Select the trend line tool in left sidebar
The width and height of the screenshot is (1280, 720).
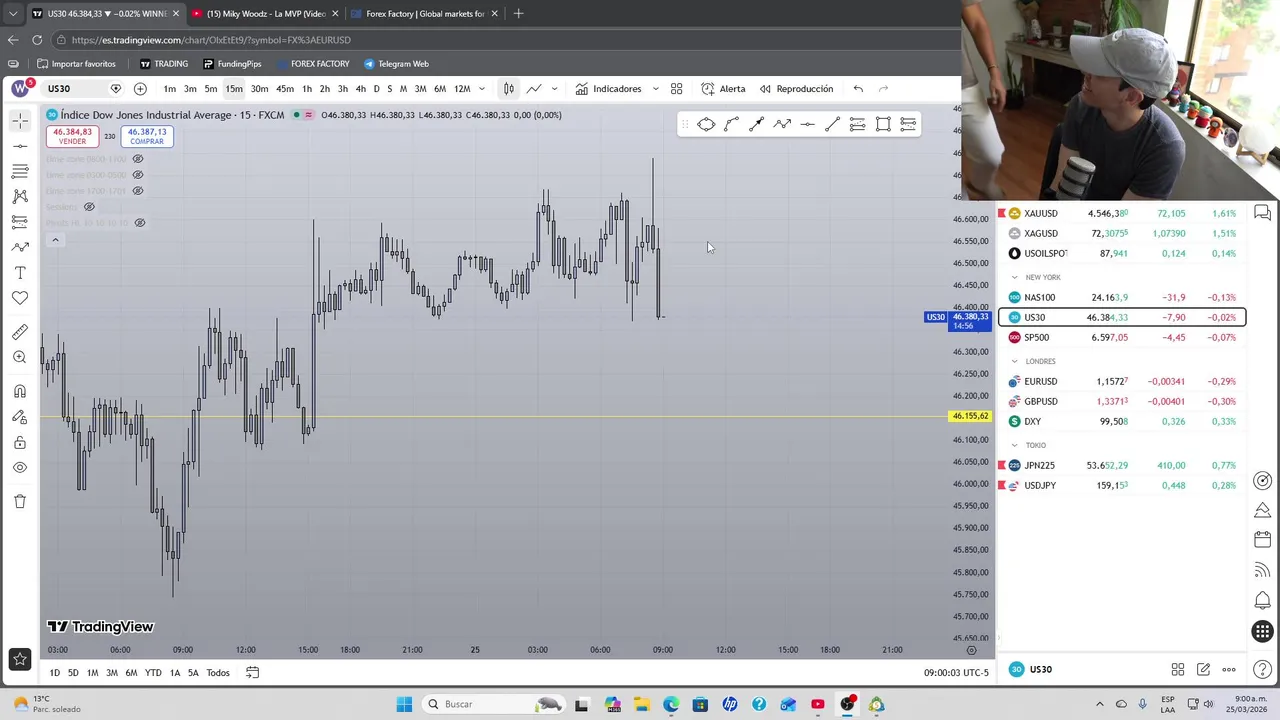(x=20, y=146)
